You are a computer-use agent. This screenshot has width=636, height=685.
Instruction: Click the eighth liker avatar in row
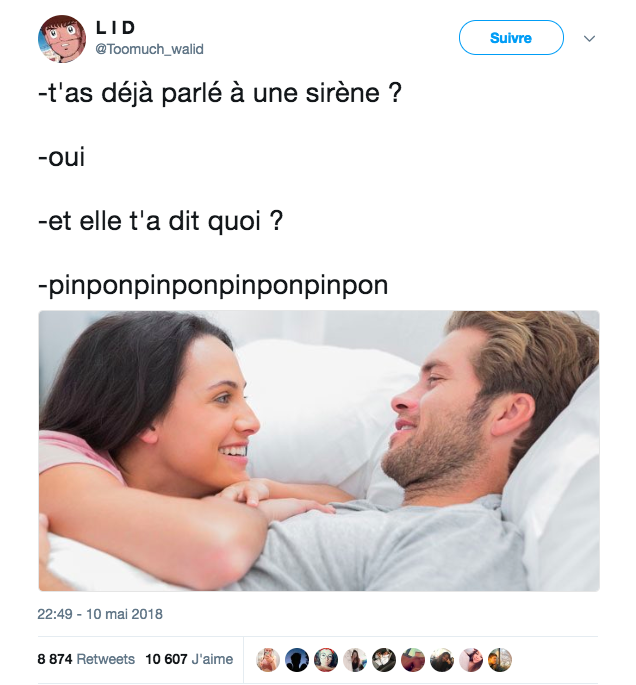(x=471, y=660)
